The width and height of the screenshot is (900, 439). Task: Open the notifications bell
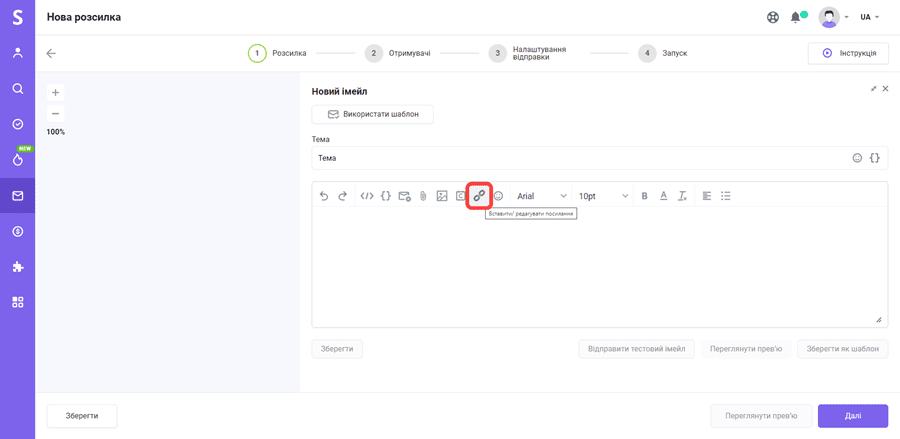click(x=796, y=17)
